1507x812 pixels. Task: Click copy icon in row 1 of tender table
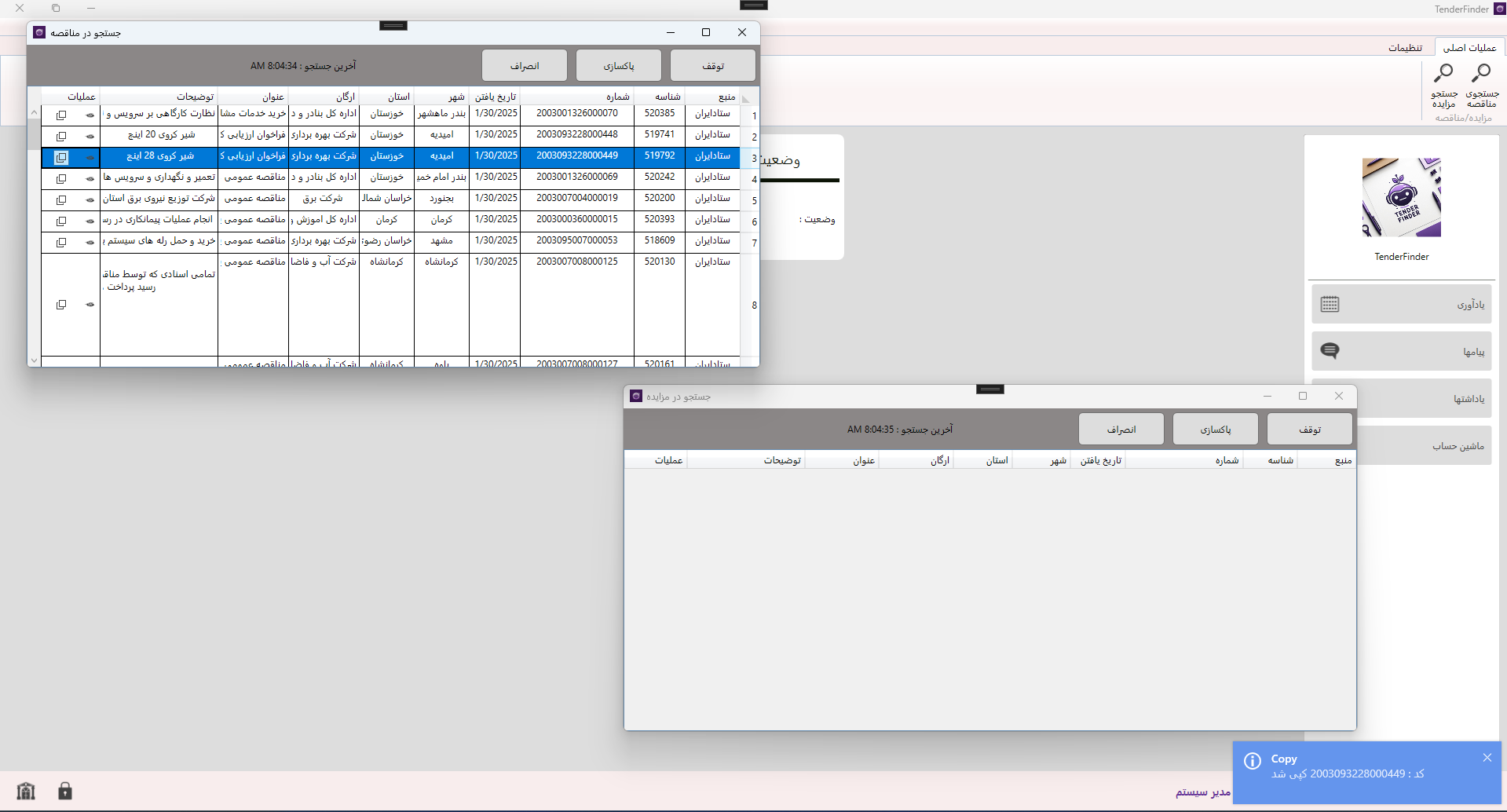tap(61, 115)
